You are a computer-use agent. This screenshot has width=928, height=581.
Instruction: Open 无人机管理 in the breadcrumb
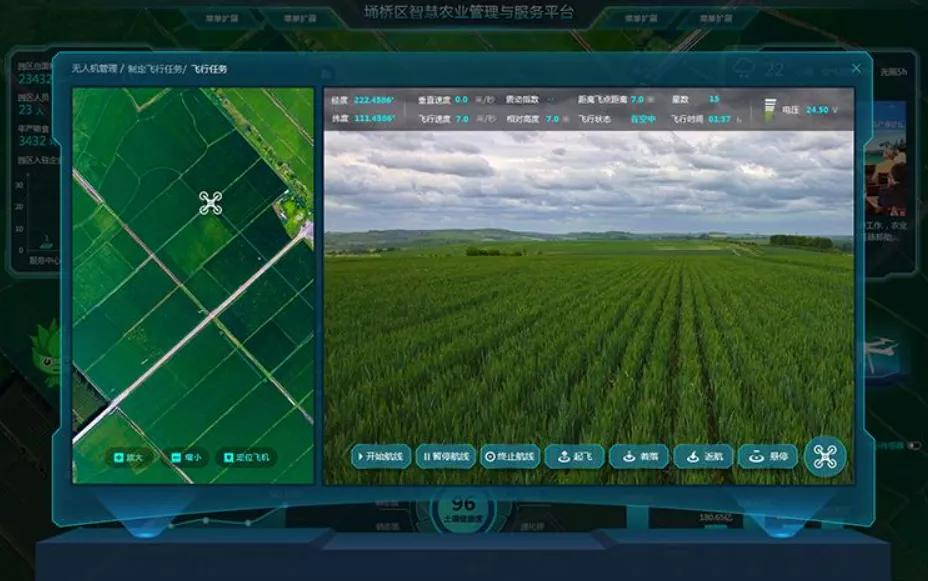tap(94, 69)
